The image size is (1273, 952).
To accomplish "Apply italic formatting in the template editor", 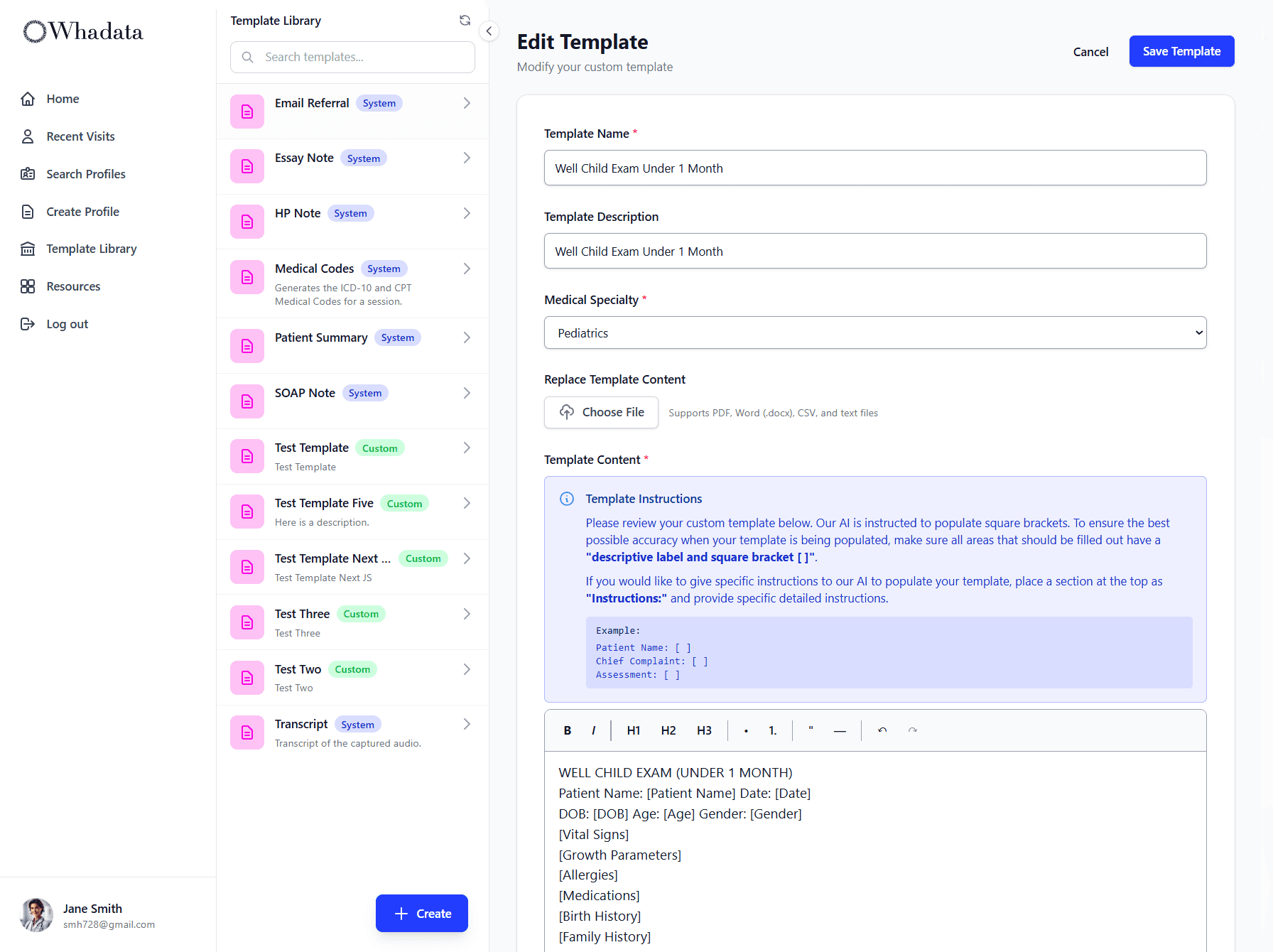I will click(593, 730).
